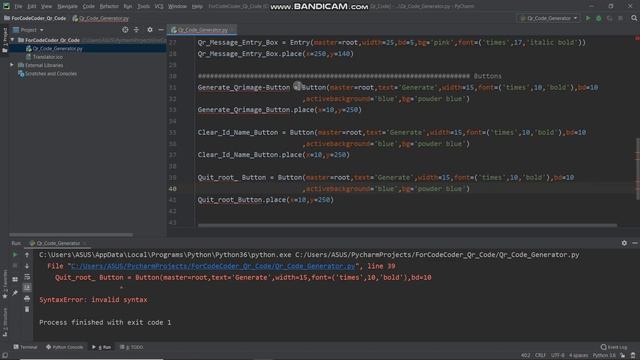The image size is (640, 360).
Task: Toggle tool window buttons at the bottom-left corner
Action: pos(4,356)
